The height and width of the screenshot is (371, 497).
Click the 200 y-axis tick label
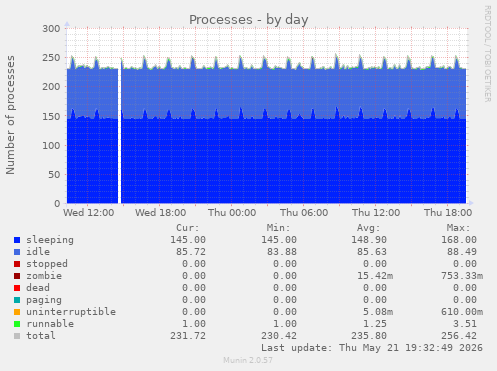(x=51, y=87)
